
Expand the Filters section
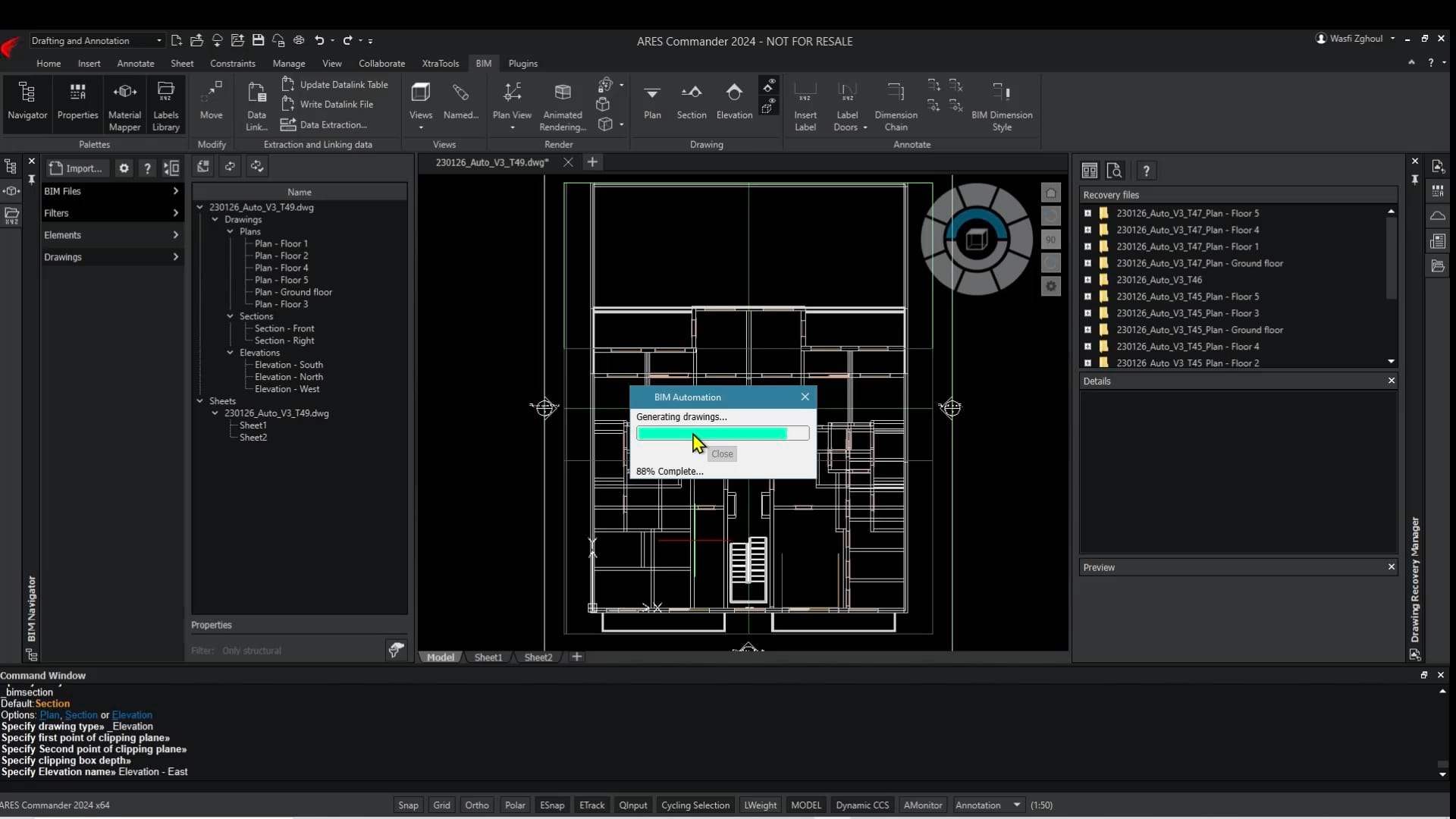pos(111,213)
